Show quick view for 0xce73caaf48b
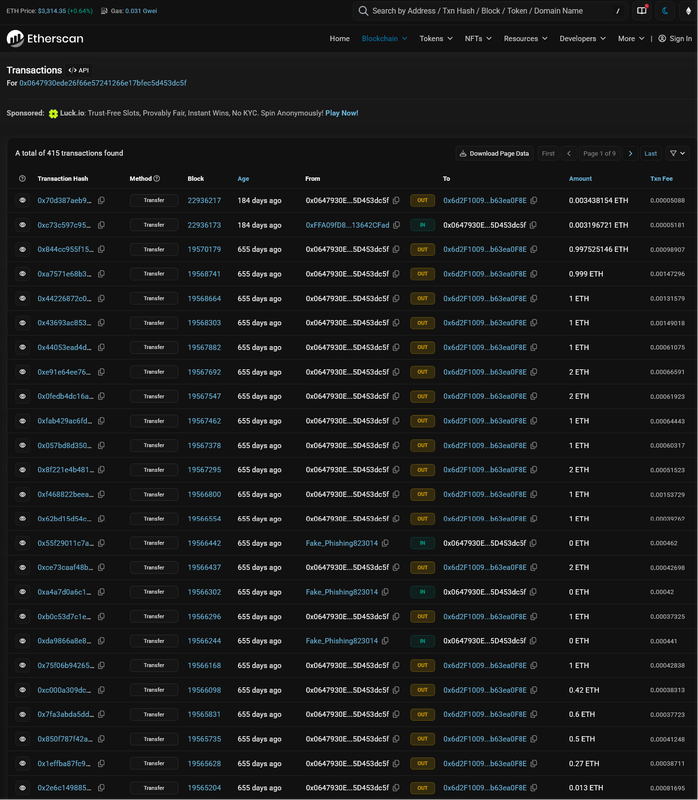The height and width of the screenshot is (800, 698). pyautogui.click(x=22, y=567)
